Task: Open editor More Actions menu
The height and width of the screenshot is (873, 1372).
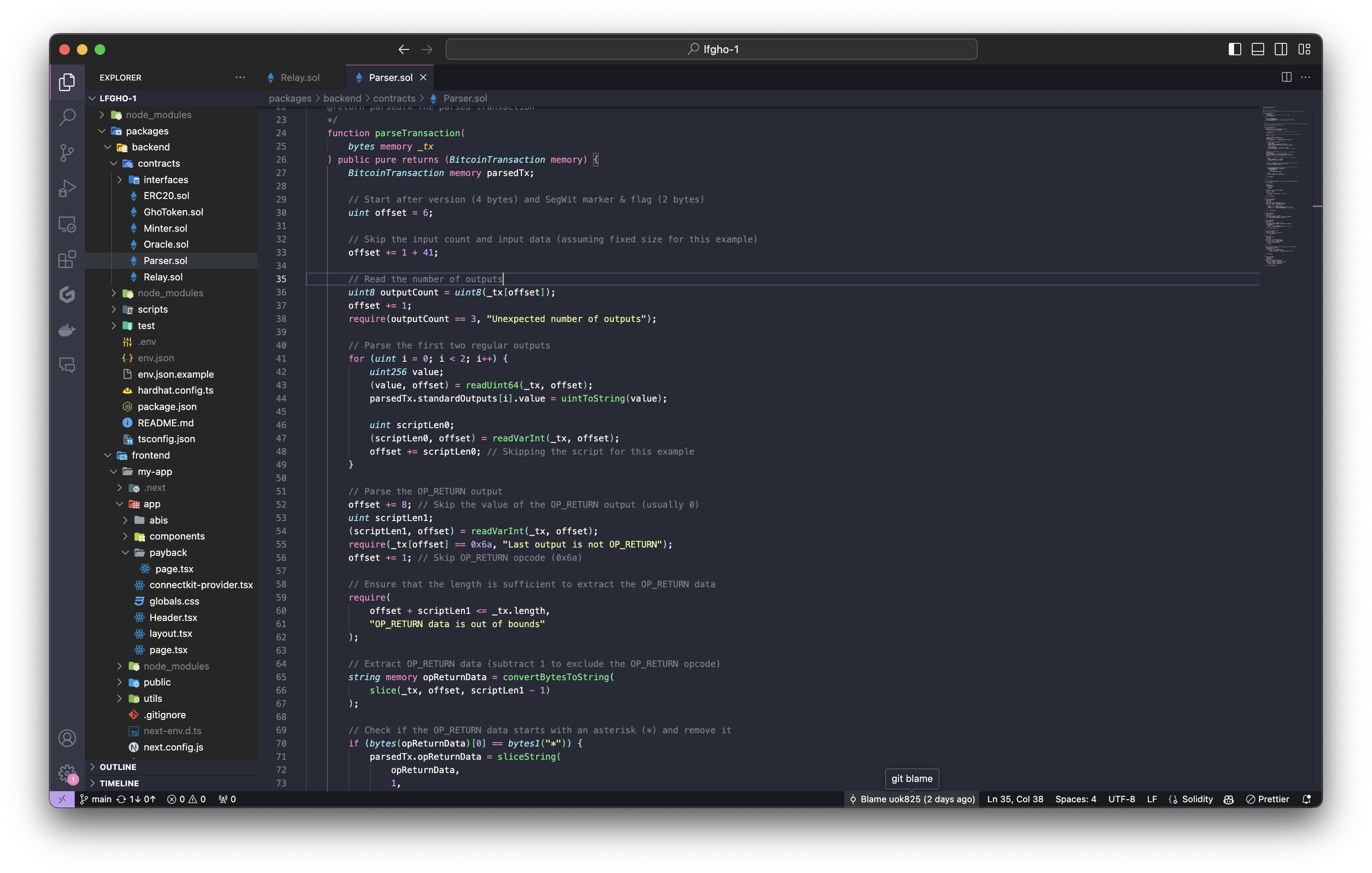Action: click(x=1305, y=77)
